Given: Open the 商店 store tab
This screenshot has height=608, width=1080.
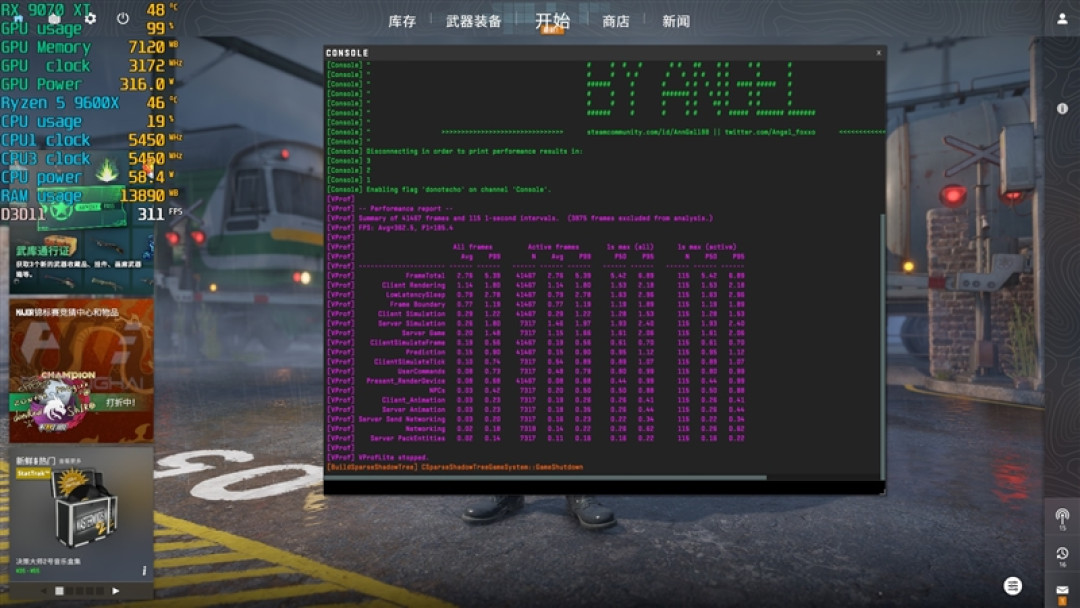Looking at the screenshot, I should tap(616, 21).
